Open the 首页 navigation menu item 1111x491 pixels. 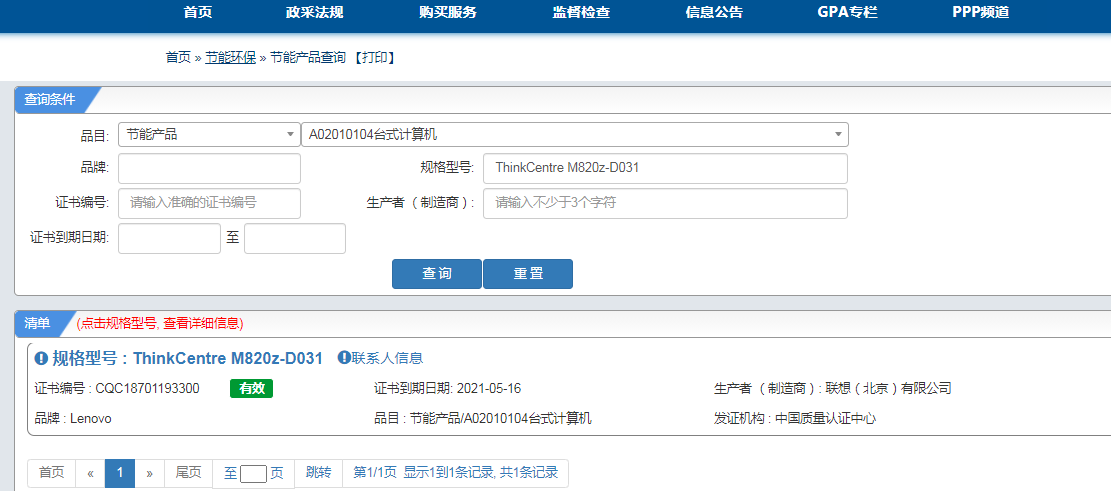tap(197, 13)
